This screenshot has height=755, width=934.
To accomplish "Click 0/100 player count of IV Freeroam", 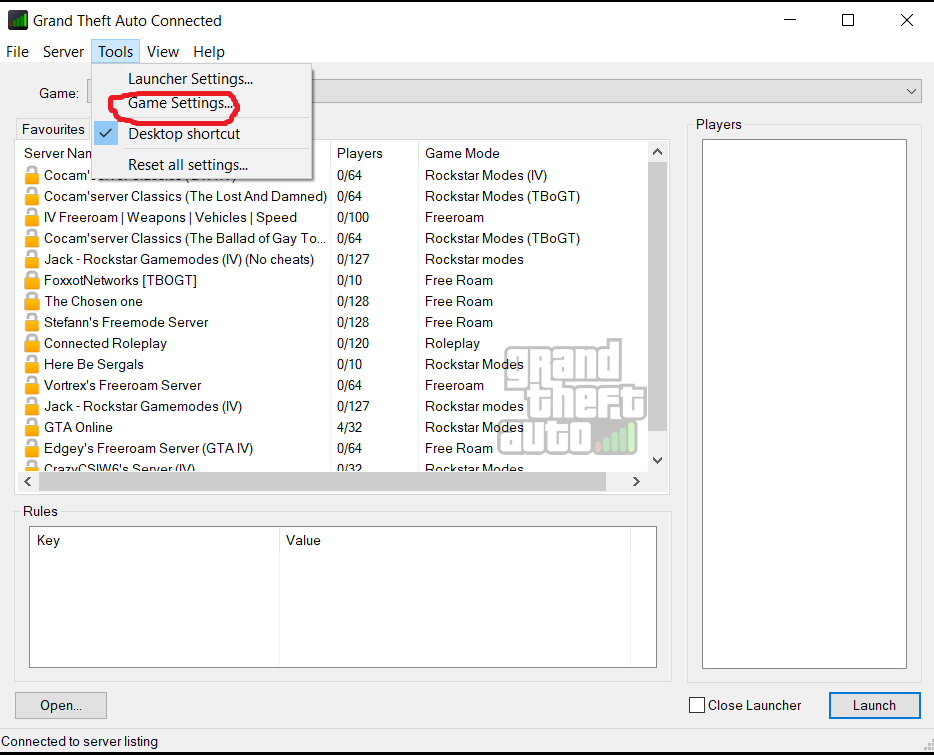I will tap(353, 218).
